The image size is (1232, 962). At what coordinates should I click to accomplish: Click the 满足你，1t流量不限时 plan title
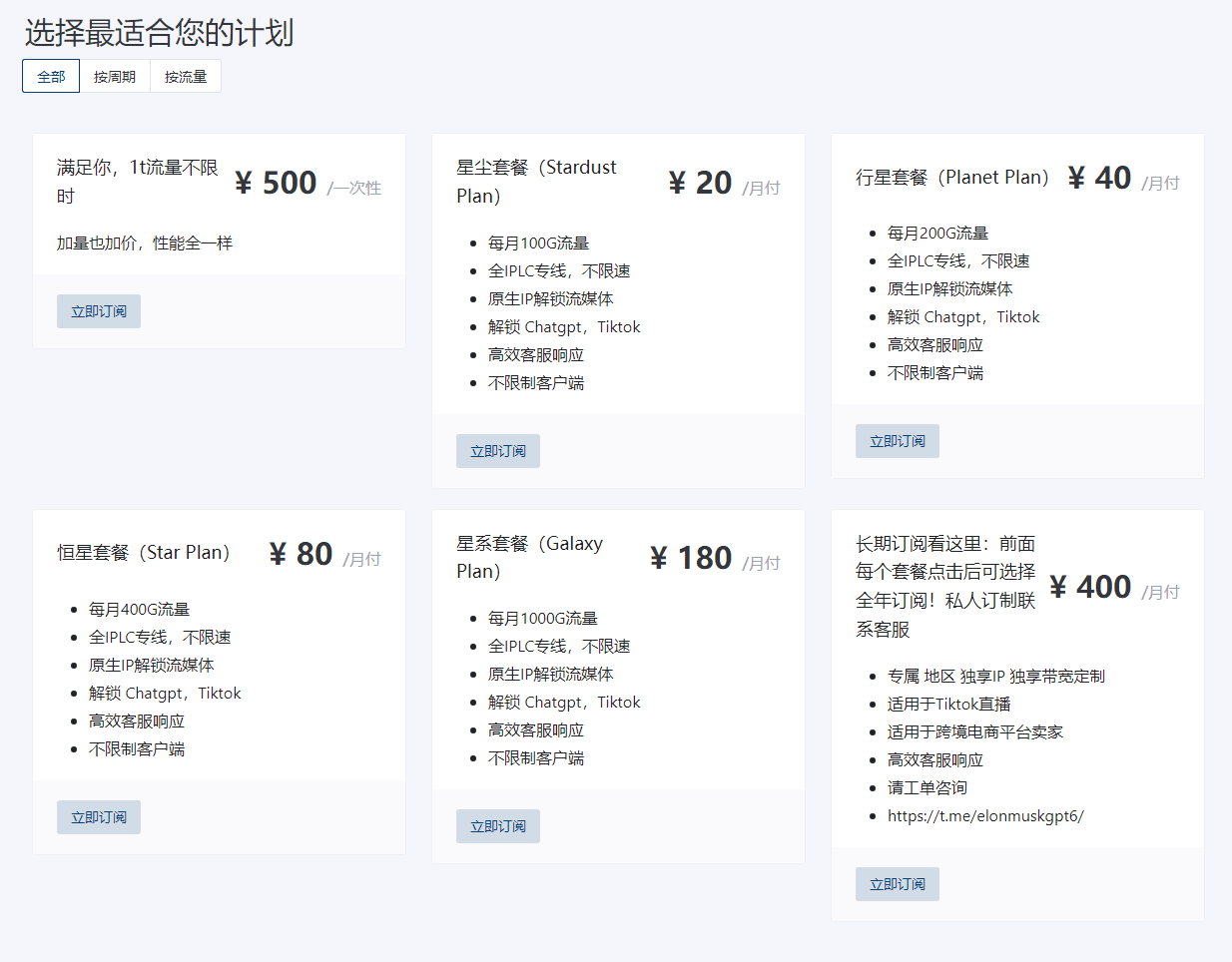[x=137, y=182]
